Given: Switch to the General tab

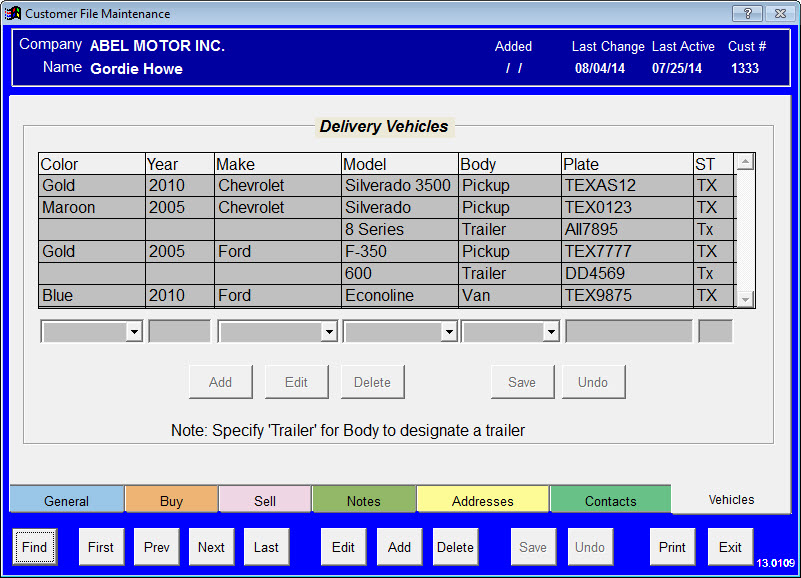Looking at the screenshot, I should [x=66, y=500].
